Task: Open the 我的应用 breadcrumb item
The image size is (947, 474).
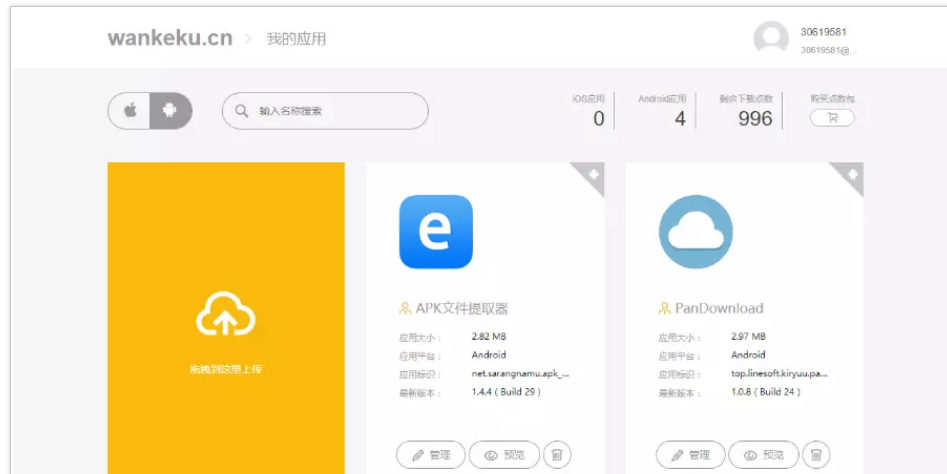Action: 296,39
